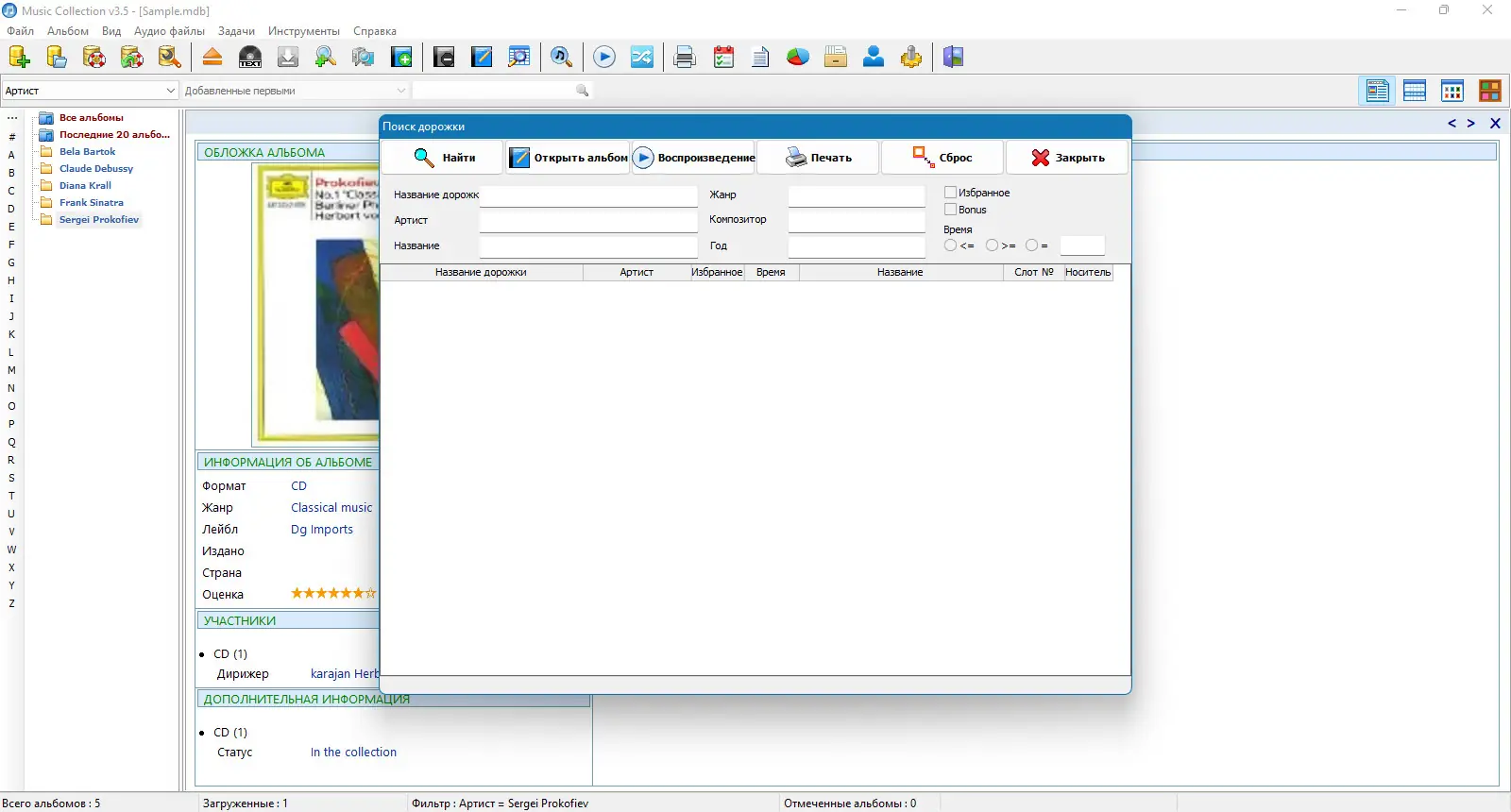The image size is (1511, 812).
Task: Select the Bela Bartok folder
Action: [x=88, y=152]
